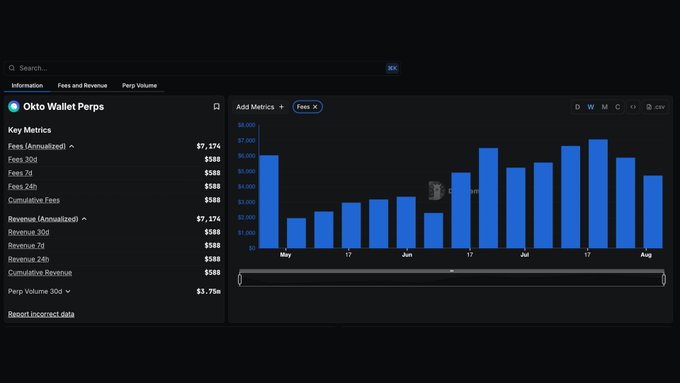Click the $8,000 y-axis label

(x=246, y=125)
